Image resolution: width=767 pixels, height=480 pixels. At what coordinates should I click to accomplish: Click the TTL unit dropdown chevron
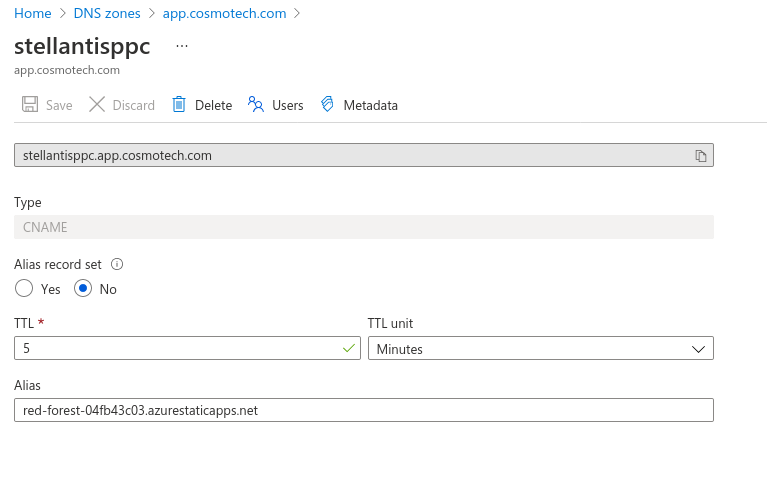coord(699,349)
